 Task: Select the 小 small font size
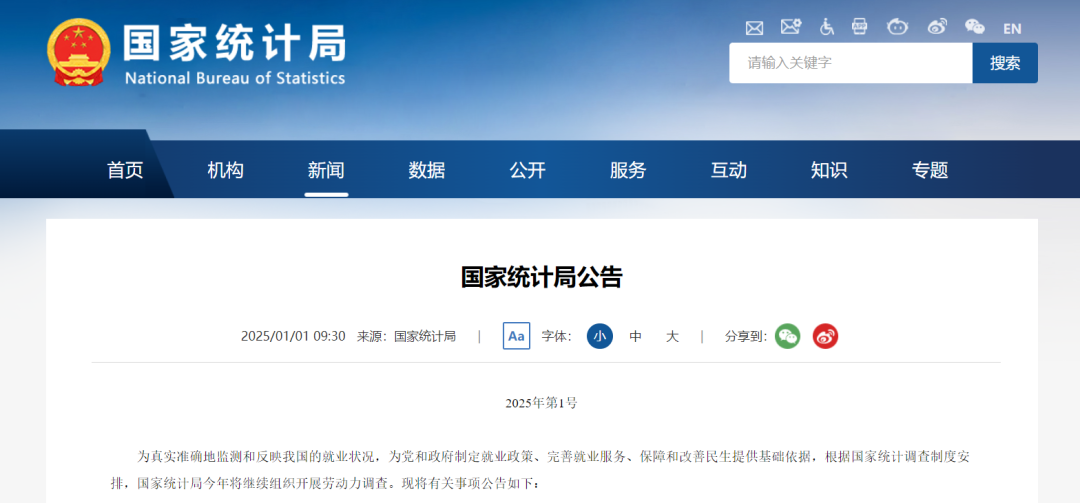[x=600, y=336]
